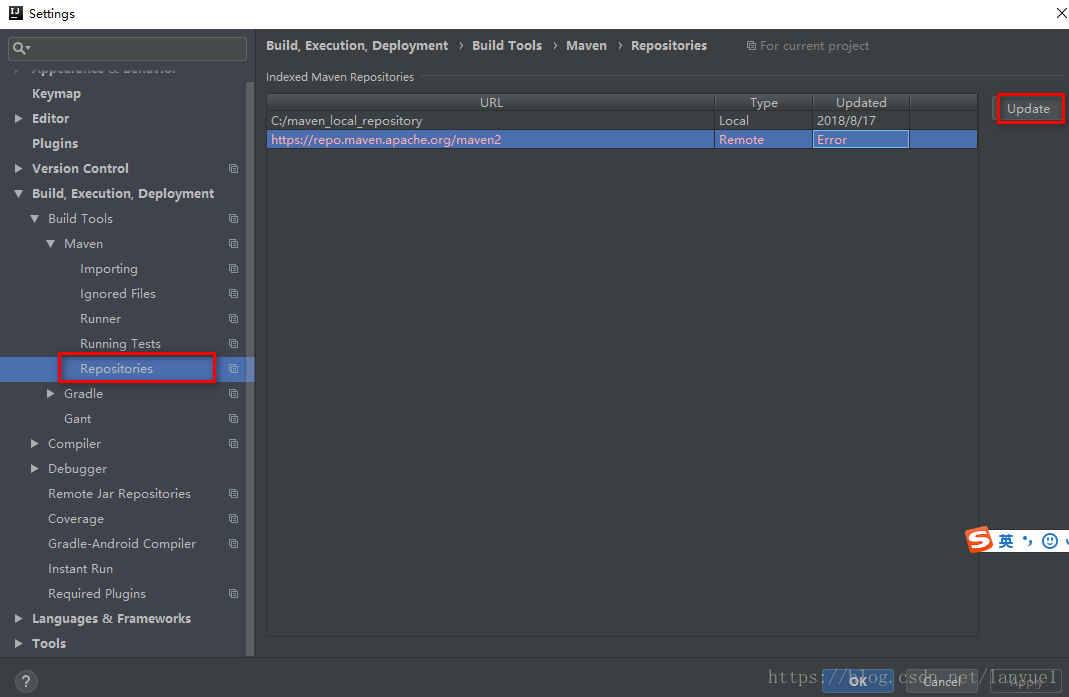Click project-level icon beside Repositories
Viewport: 1069px width, 697px height.
pyautogui.click(x=234, y=369)
